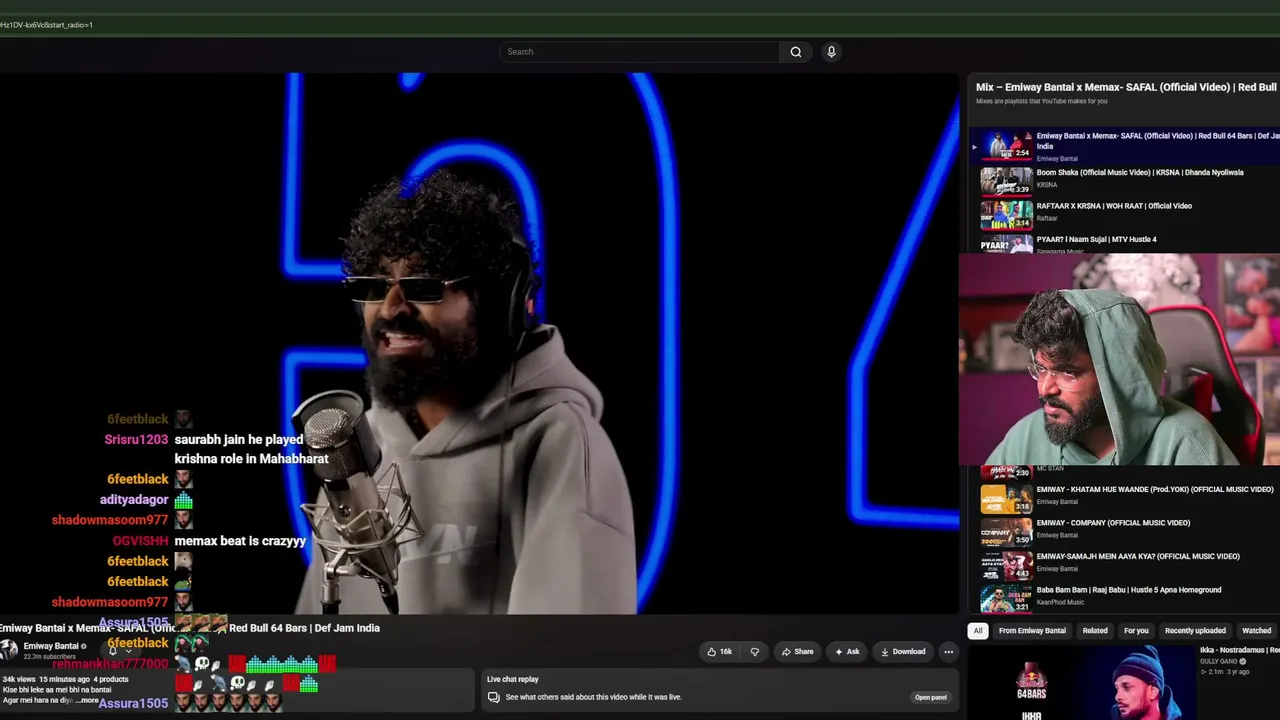Click chat username 'Srisru1203'
The height and width of the screenshot is (720, 1280).
point(136,439)
